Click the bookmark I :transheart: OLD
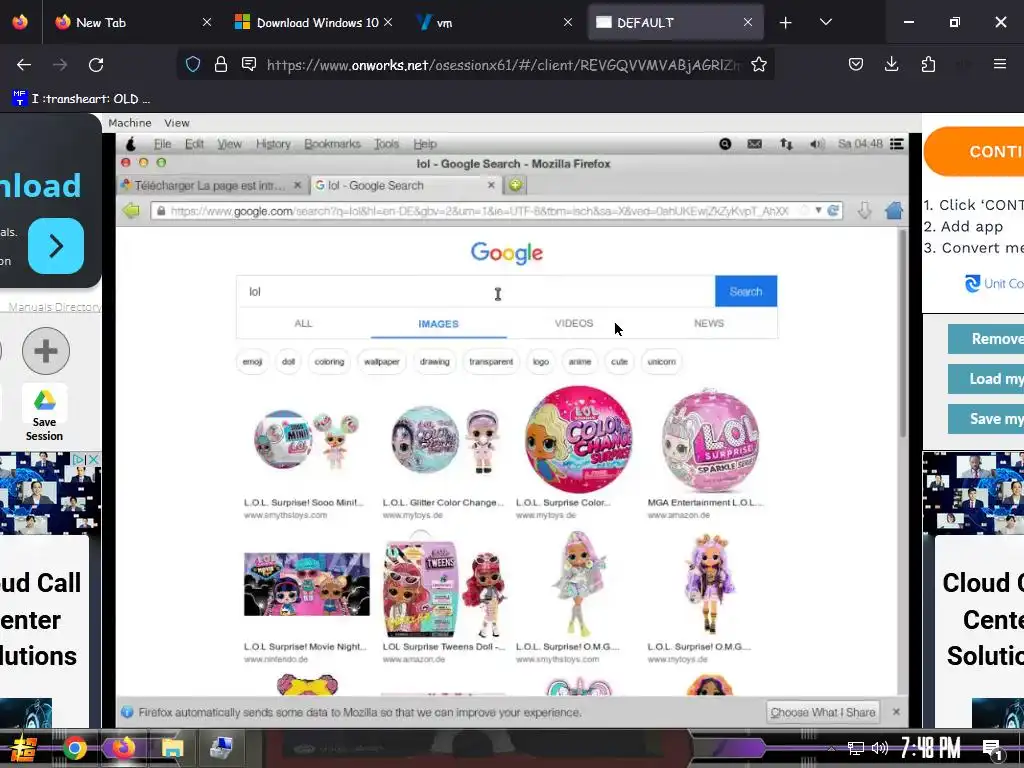 (x=82, y=99)
